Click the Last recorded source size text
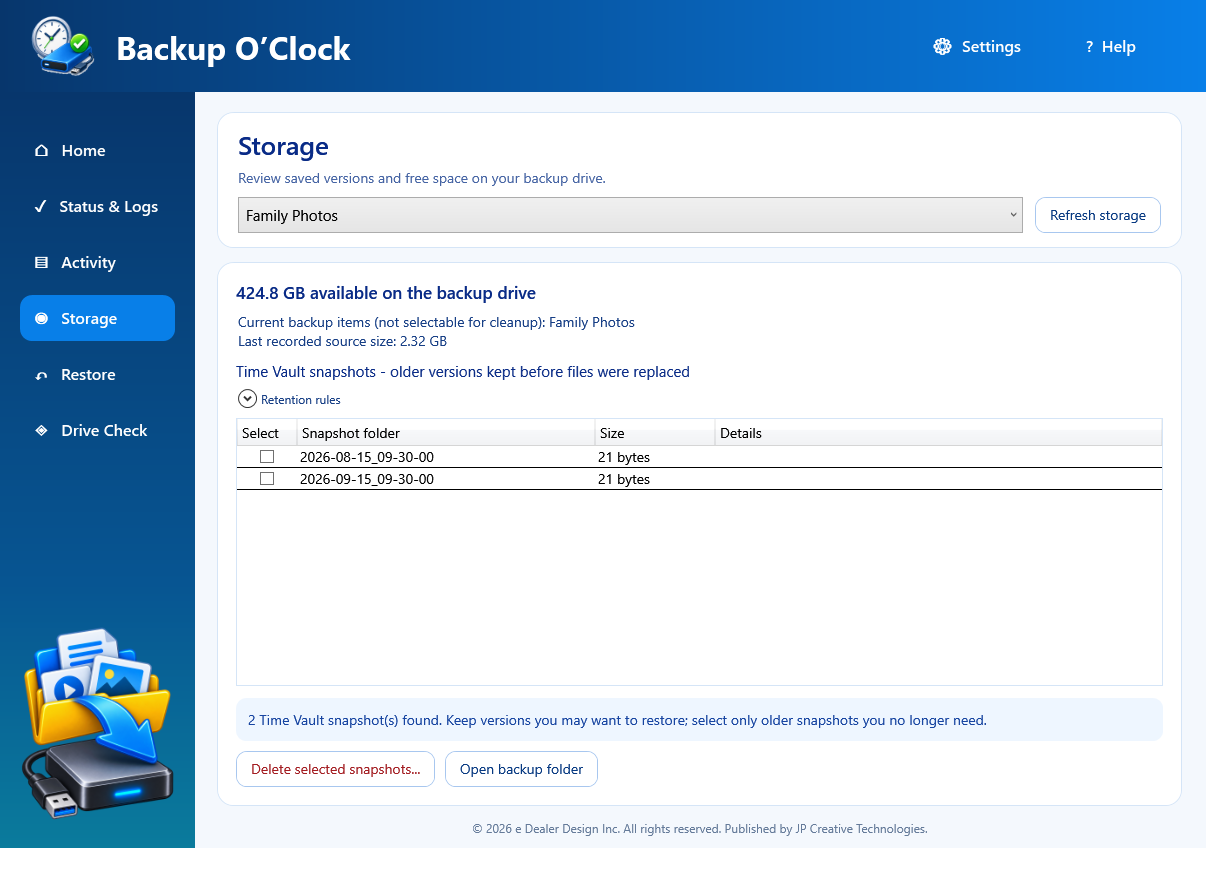Screen dimensions: 1222x887 342,341
